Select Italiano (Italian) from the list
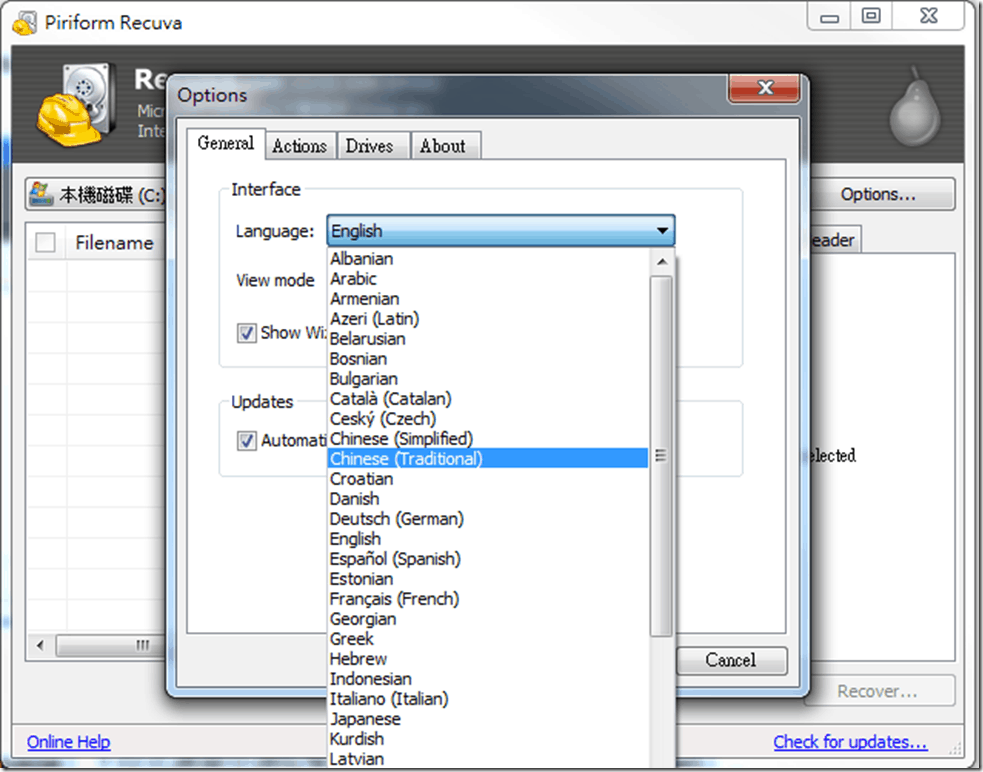 (x=488, y=699)
